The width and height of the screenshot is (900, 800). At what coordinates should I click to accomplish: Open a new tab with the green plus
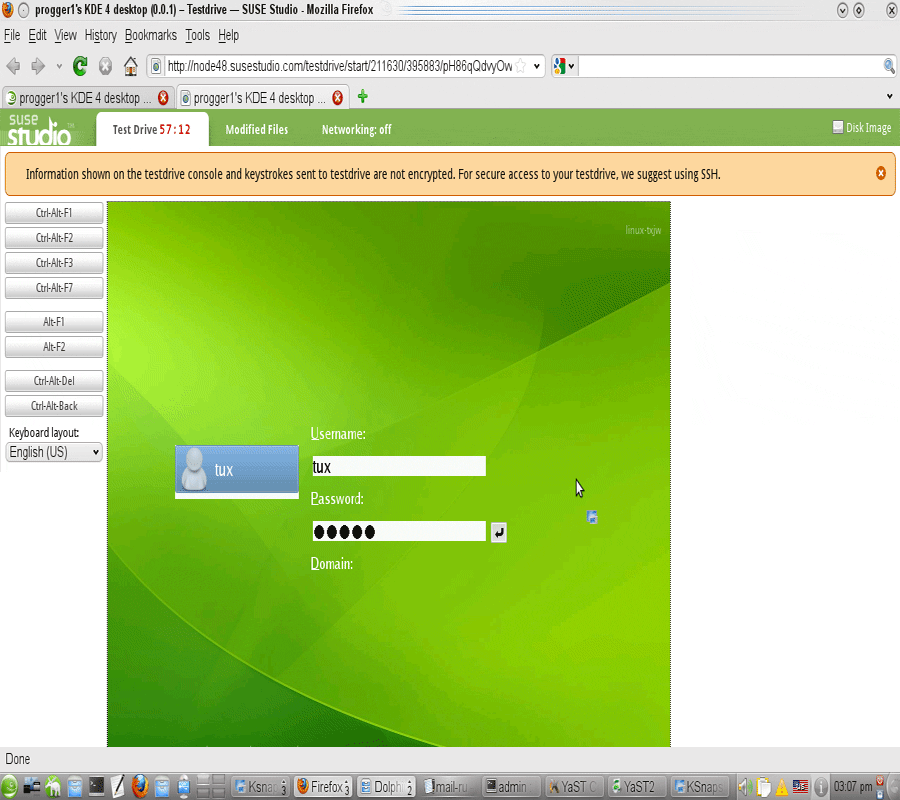362,96
